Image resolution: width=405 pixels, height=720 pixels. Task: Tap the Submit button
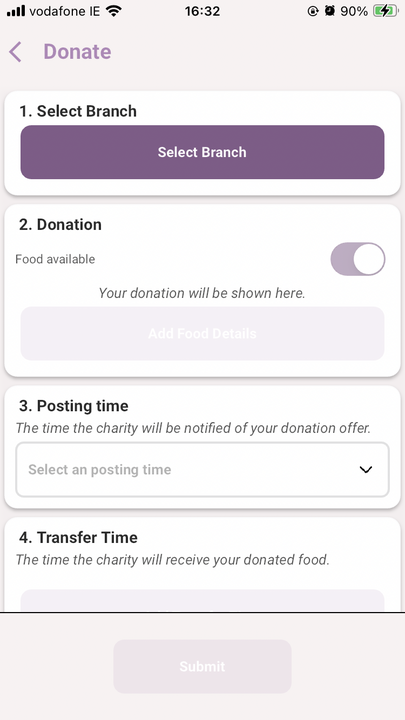coord(202,666)
